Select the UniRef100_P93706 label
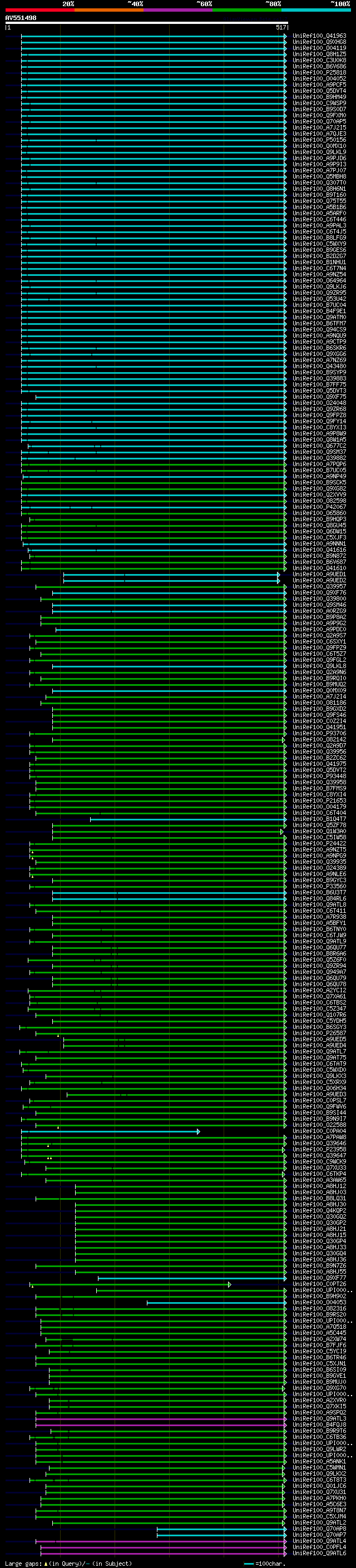Viewport: 356px width, 1568px height. [x=319, y=734]
